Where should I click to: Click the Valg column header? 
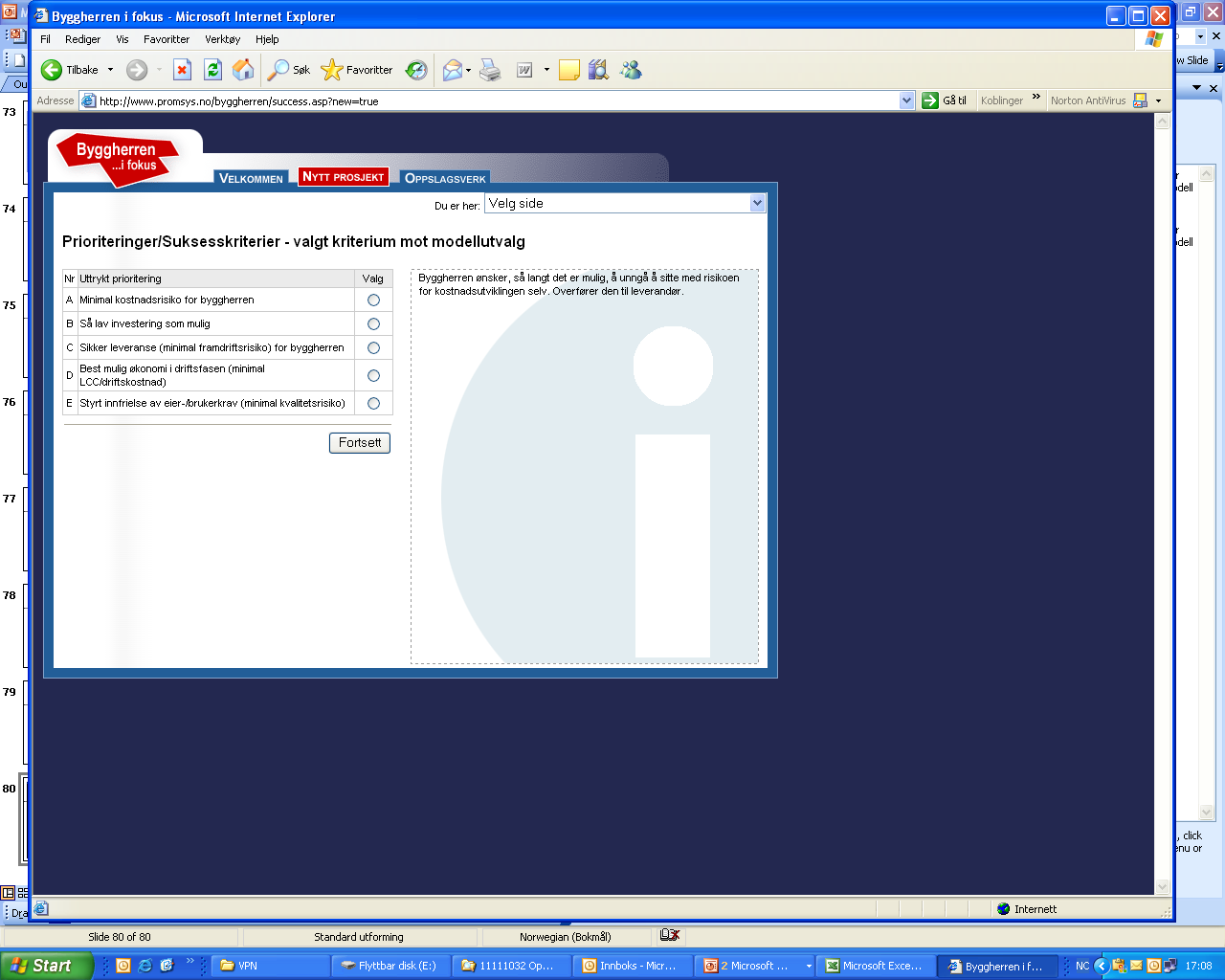[x=373, y=278]
